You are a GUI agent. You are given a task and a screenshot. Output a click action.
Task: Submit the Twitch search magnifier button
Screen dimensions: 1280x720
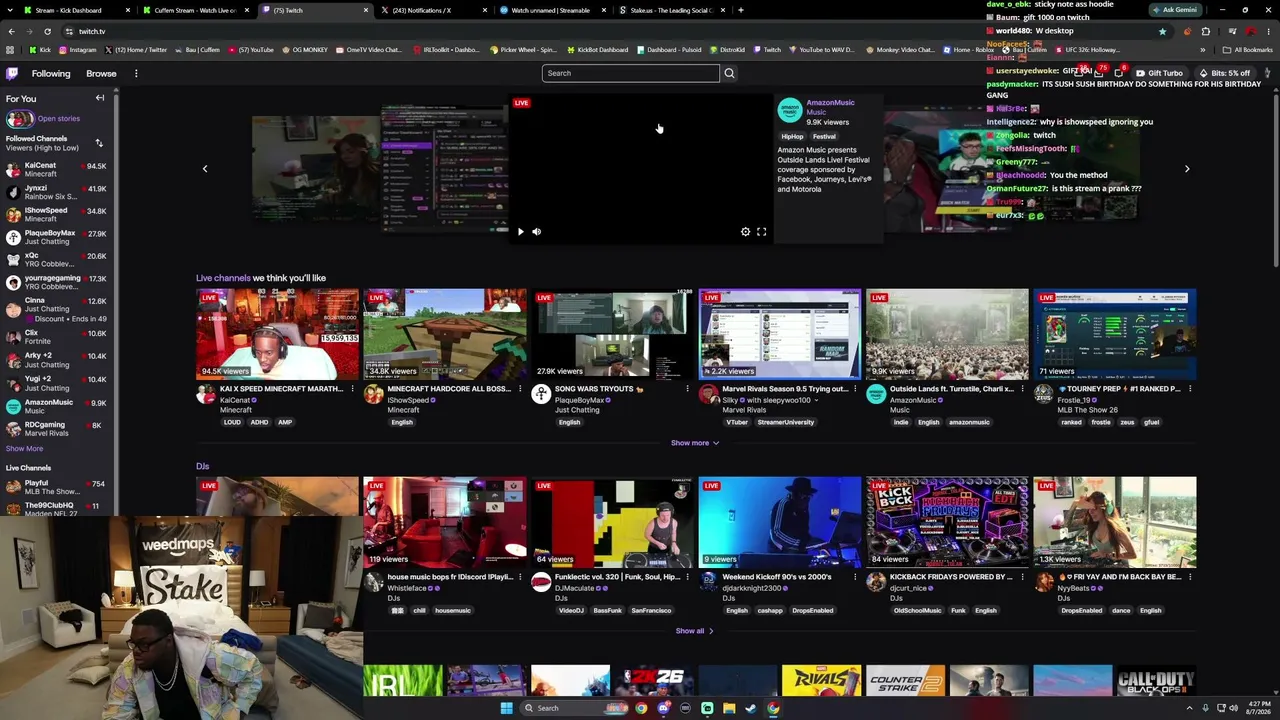point(729,73)
